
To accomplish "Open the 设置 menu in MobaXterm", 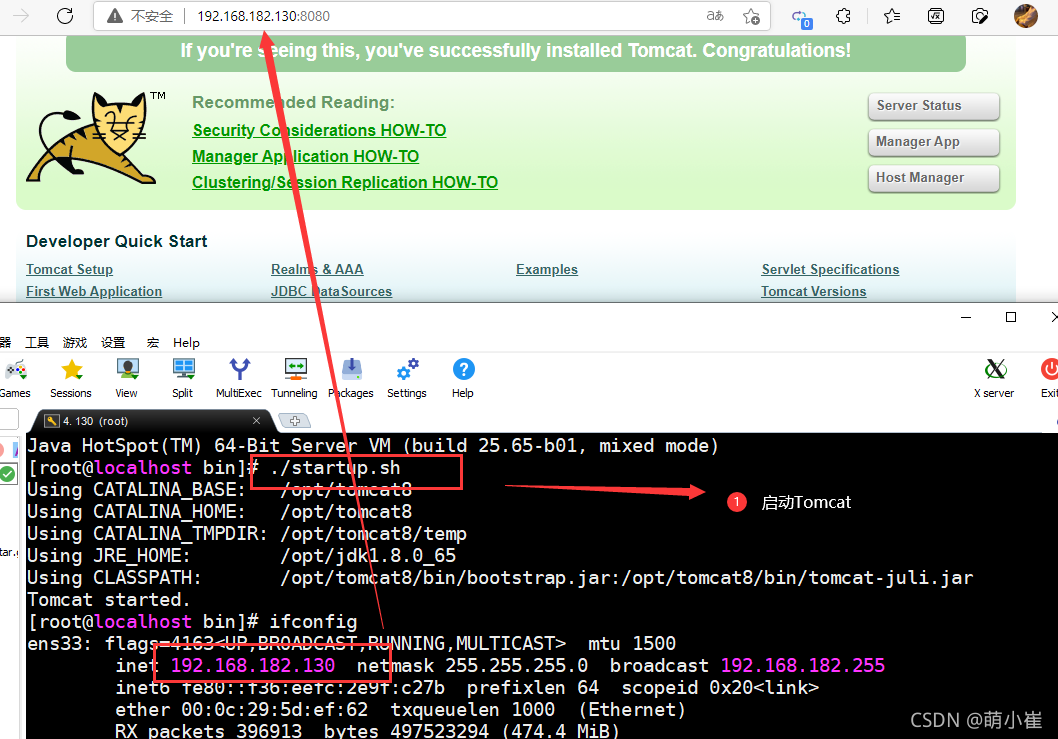I will pyautogui.click(x=113, y=342).
